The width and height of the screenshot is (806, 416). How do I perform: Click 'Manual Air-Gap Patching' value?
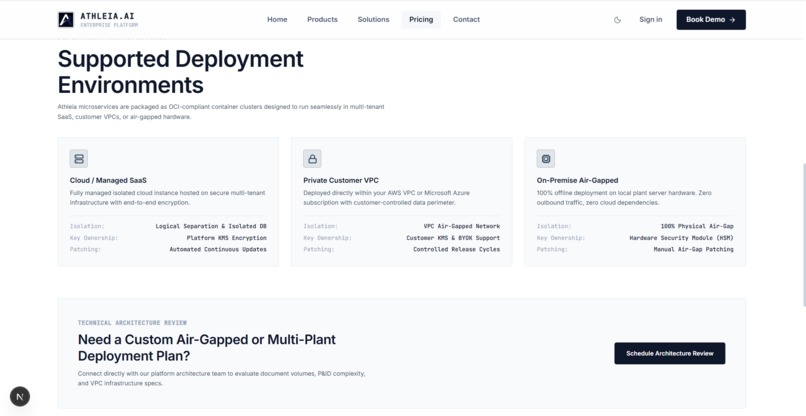[693, 249]
